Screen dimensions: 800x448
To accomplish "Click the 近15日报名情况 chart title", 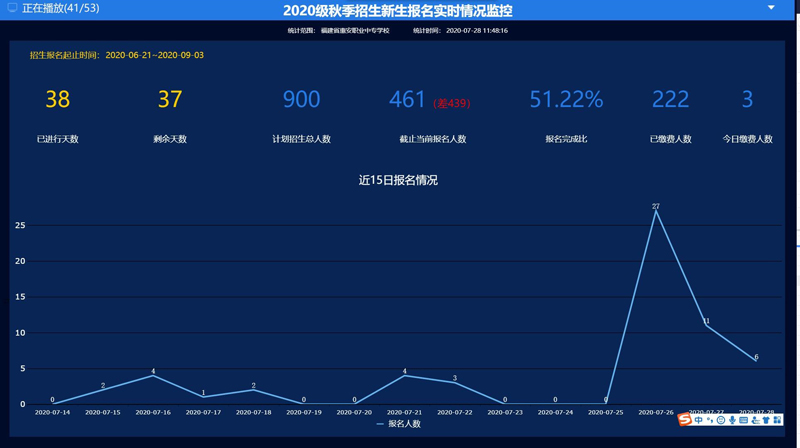I will [398, 180].
